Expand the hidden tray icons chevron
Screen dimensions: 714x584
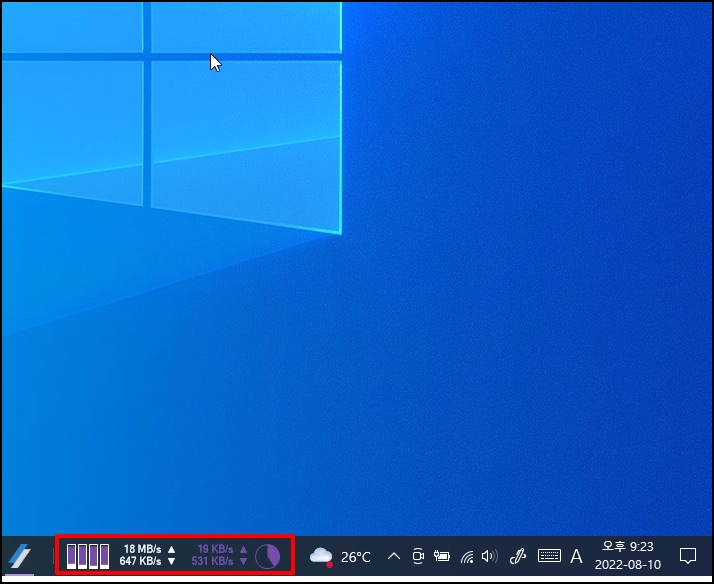click(x=394, y=556)
